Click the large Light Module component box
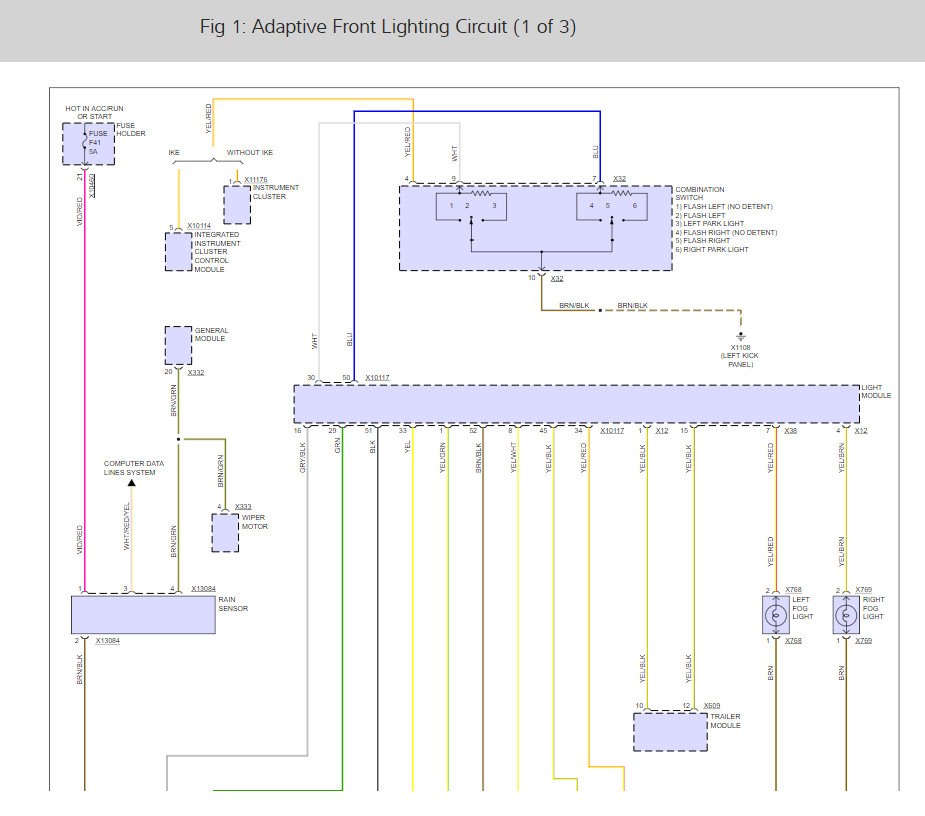 tap(576, 404)
